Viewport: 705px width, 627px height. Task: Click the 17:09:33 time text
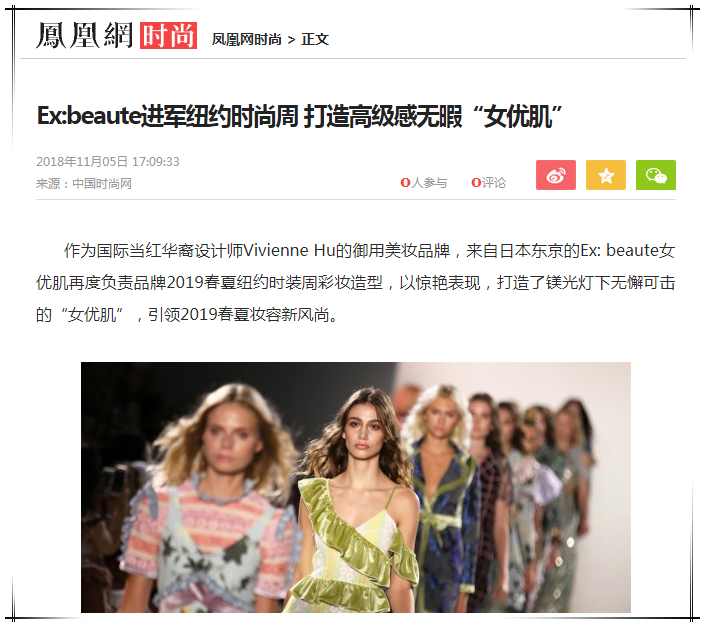pyautogui.click(x=156, y=161)
